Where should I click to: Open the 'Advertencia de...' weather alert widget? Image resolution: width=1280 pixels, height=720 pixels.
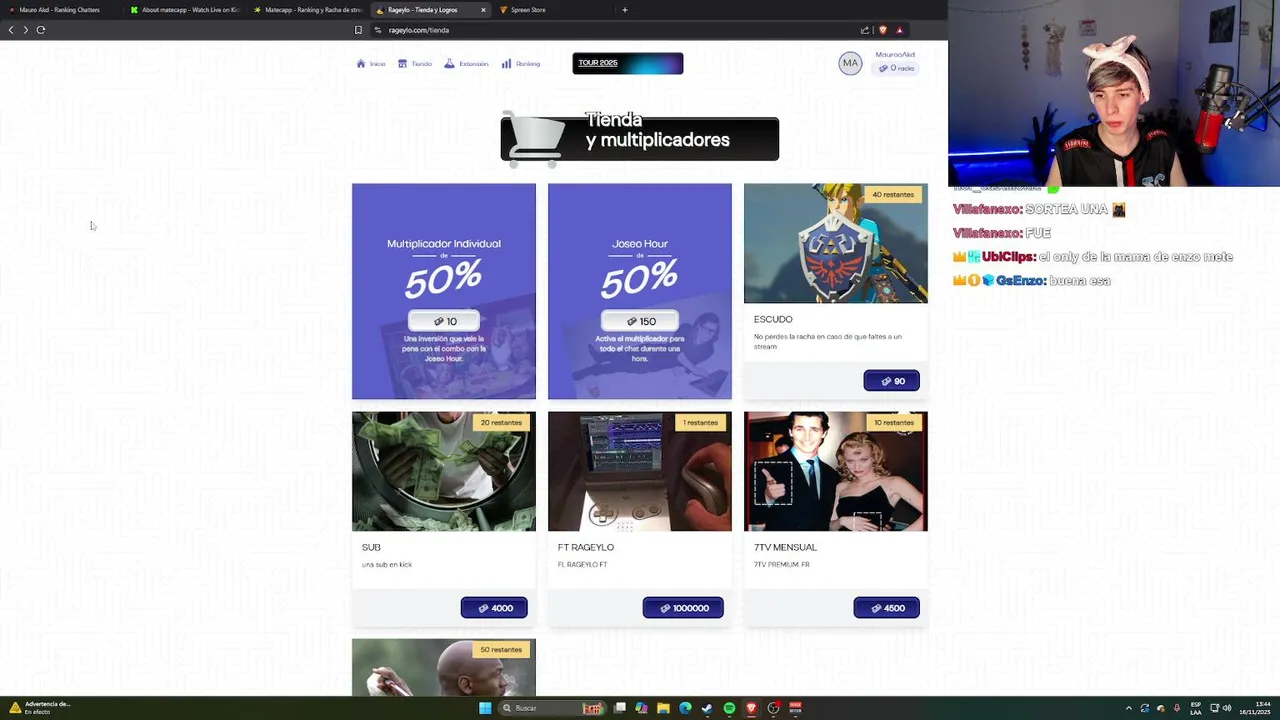click(40, 708)
